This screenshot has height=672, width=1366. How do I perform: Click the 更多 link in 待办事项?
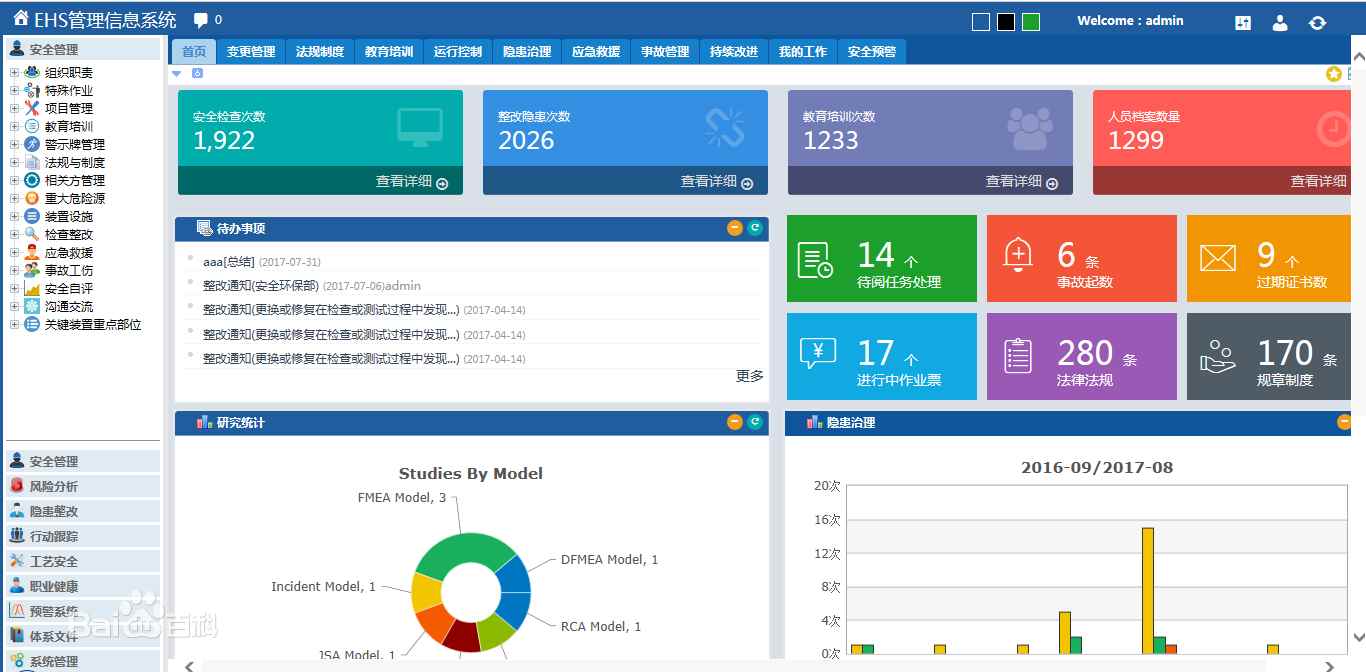749,376
